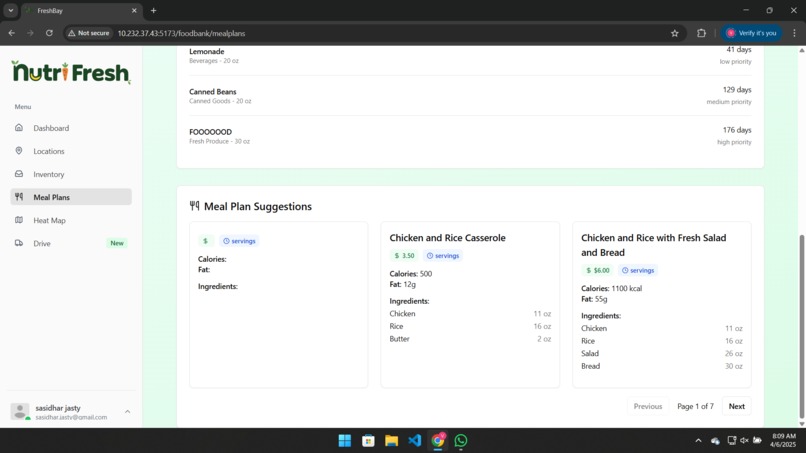
Task: Open Inventory section
Action: click(49, 174)
